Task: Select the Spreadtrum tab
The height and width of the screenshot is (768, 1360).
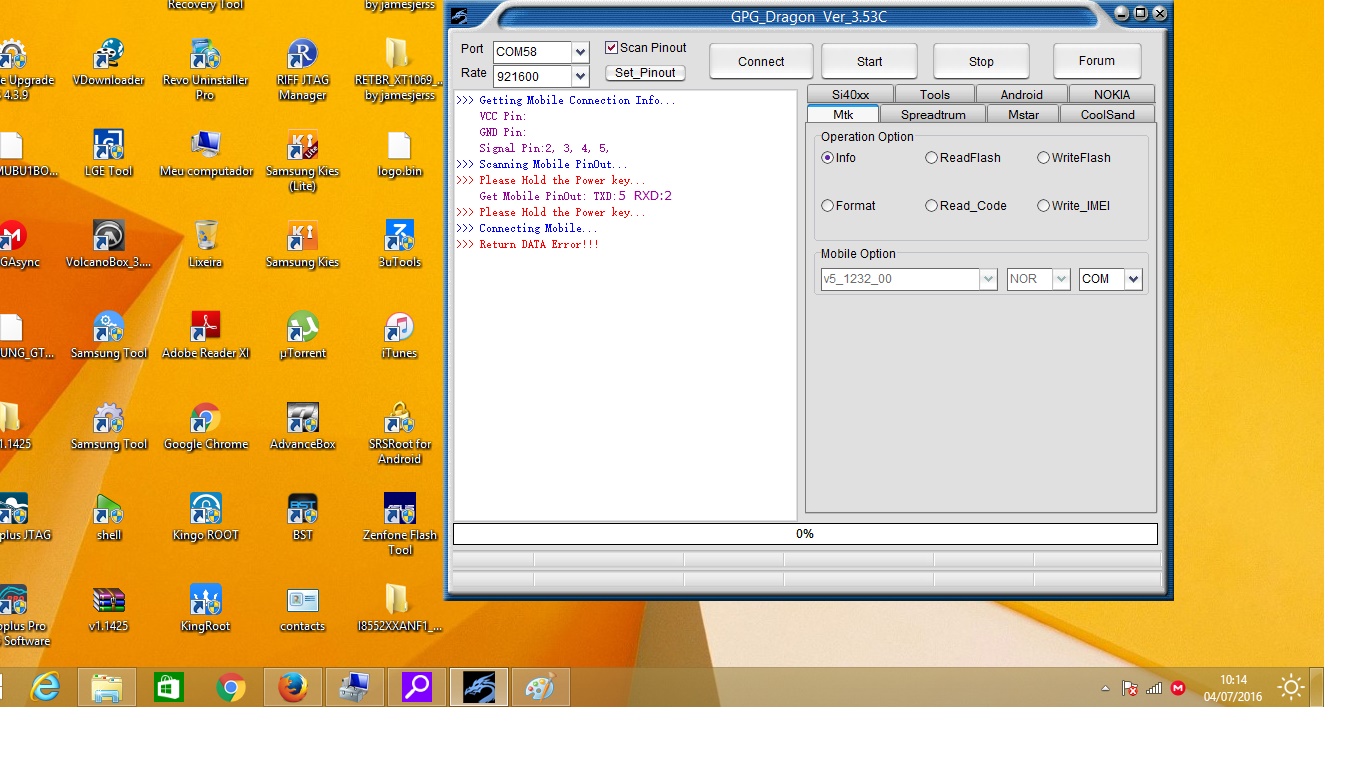Action: coord(933,114)
